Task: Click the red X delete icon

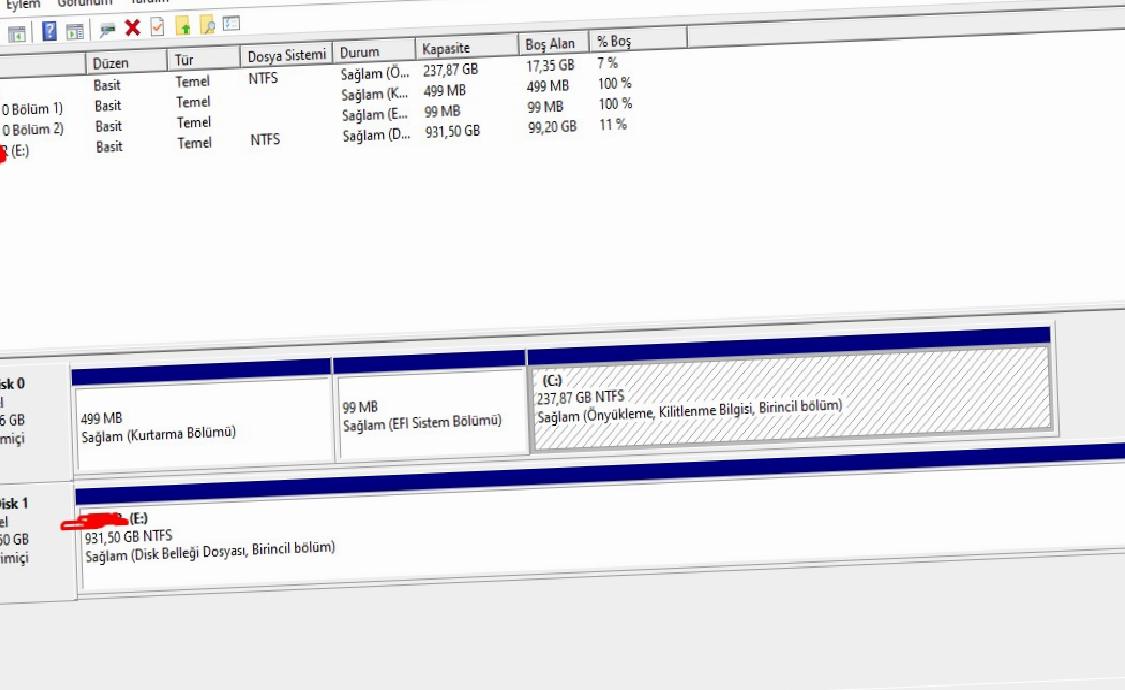Action: (x=133, y=28)
